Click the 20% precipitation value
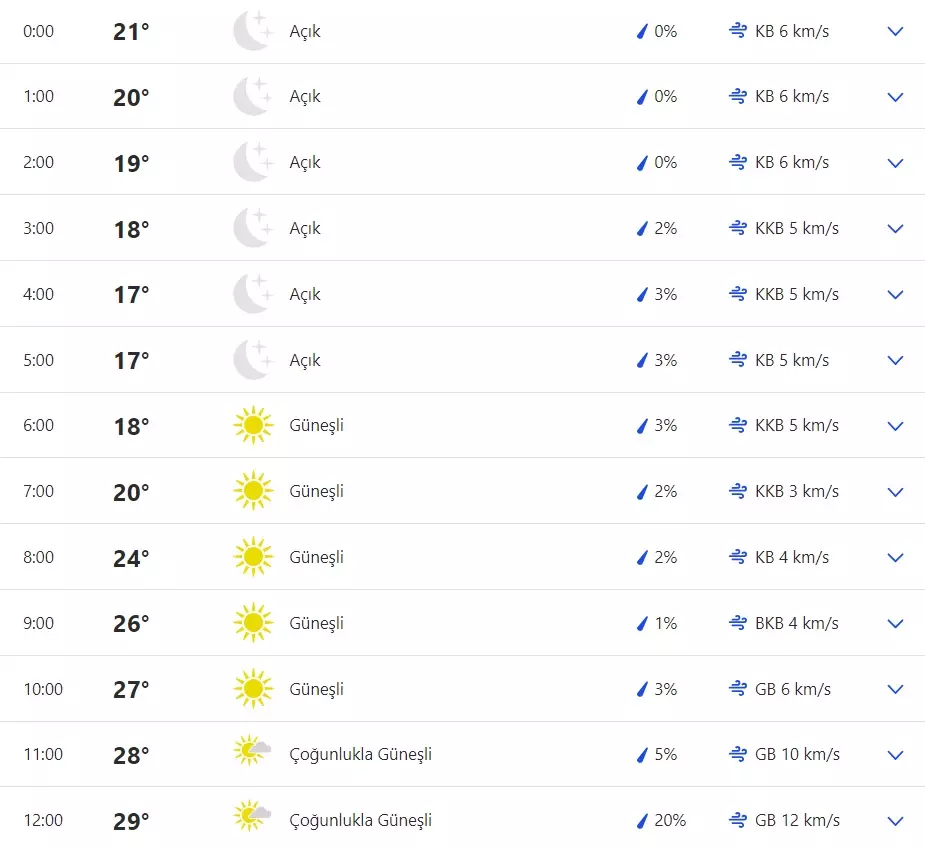 (x=670, y=821)
